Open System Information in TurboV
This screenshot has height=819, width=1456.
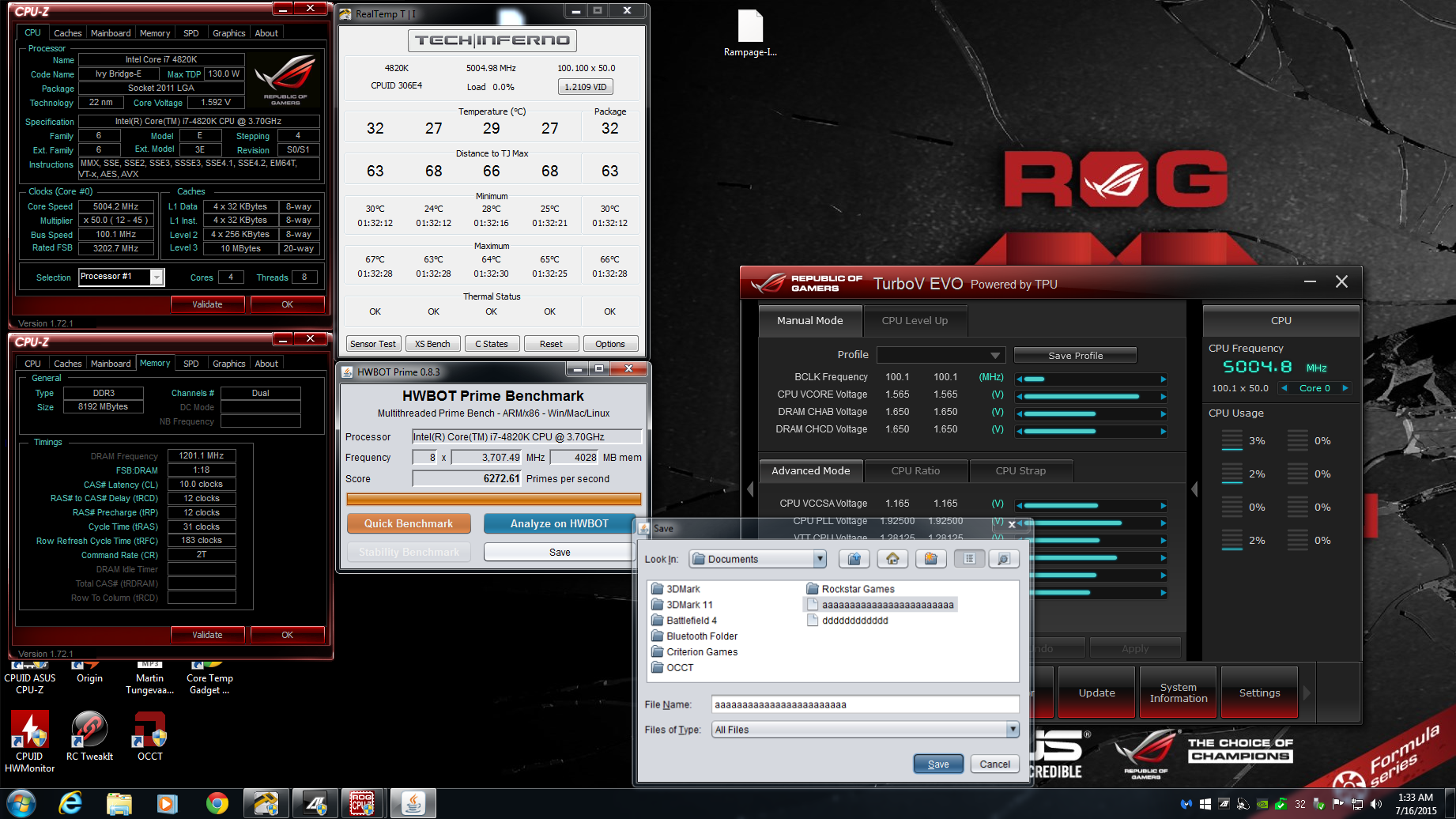1179,693
